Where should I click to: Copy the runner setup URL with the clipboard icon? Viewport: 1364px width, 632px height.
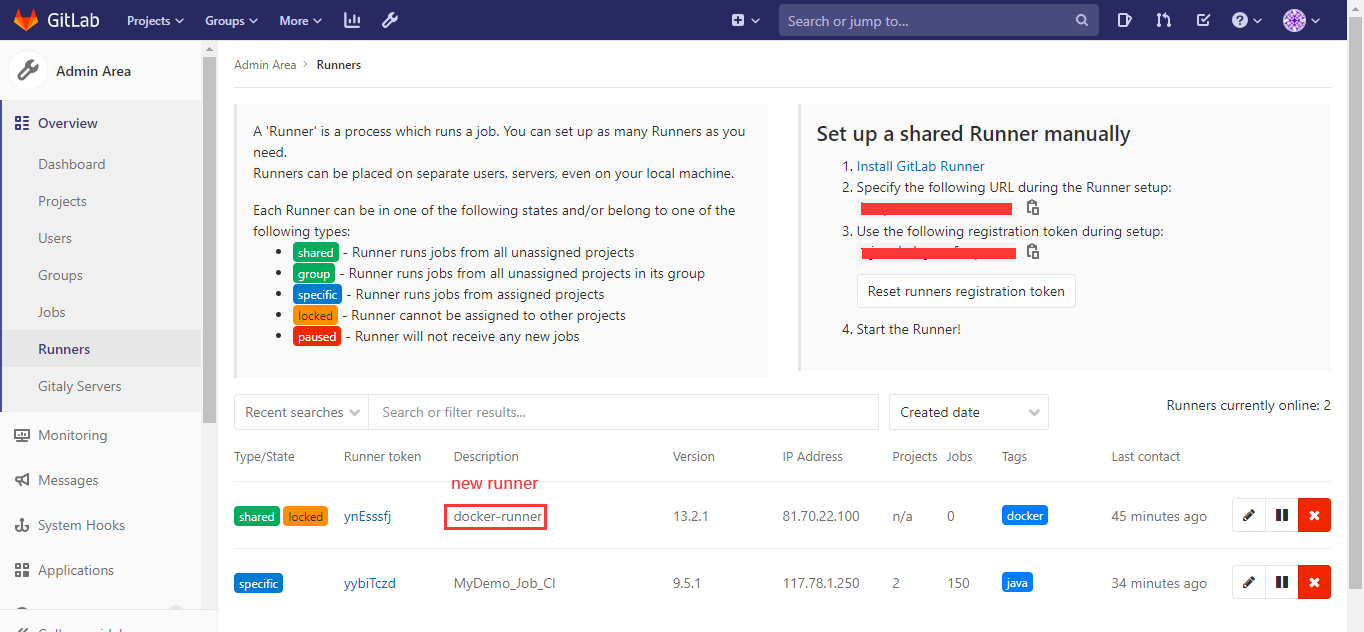(1033, 208)
